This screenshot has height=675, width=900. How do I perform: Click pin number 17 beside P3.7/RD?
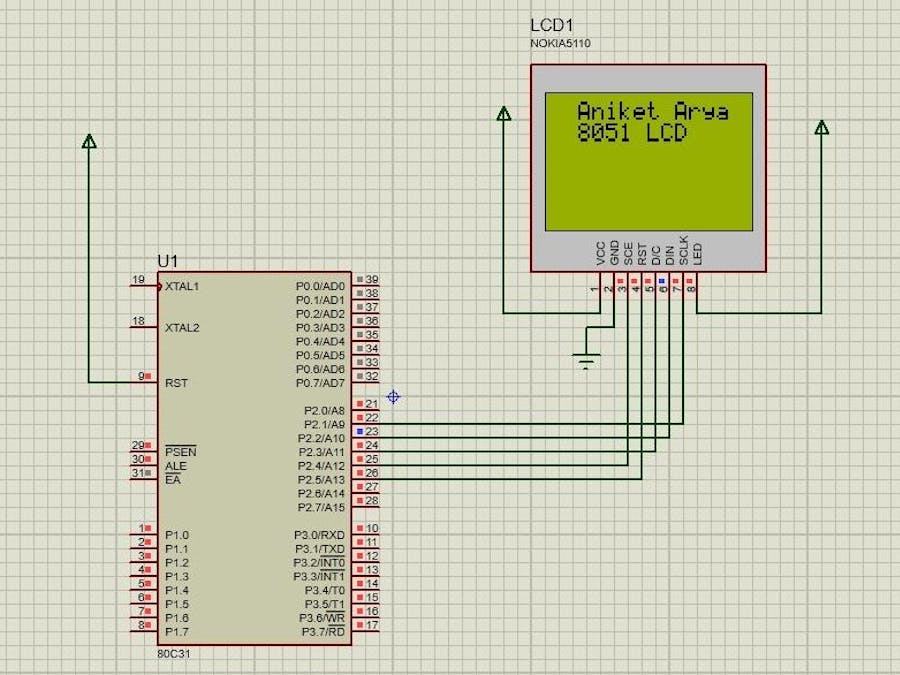point(372,624)
